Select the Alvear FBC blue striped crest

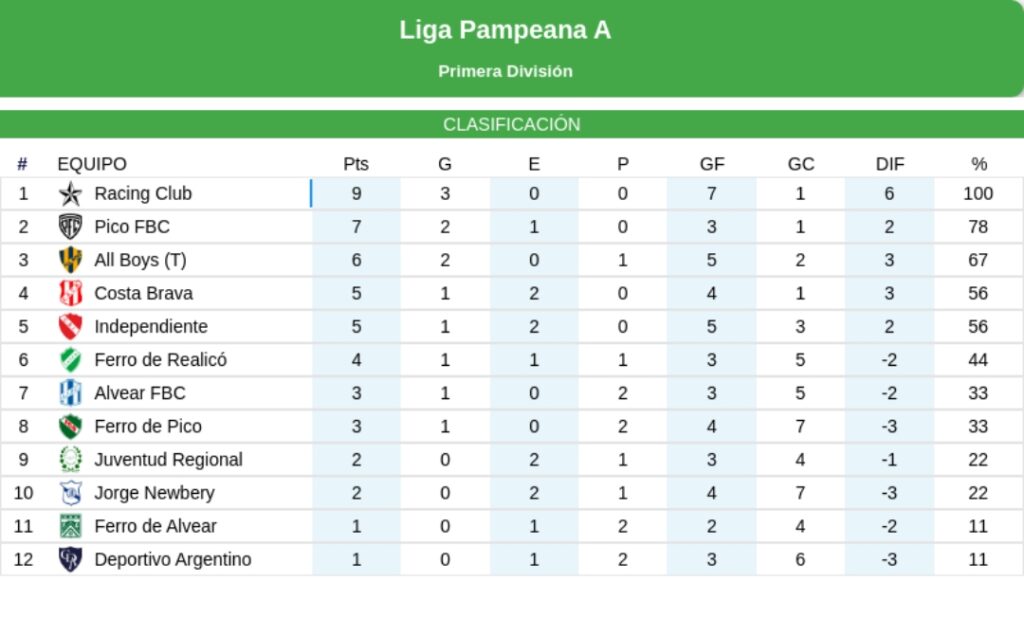(70, 393)
